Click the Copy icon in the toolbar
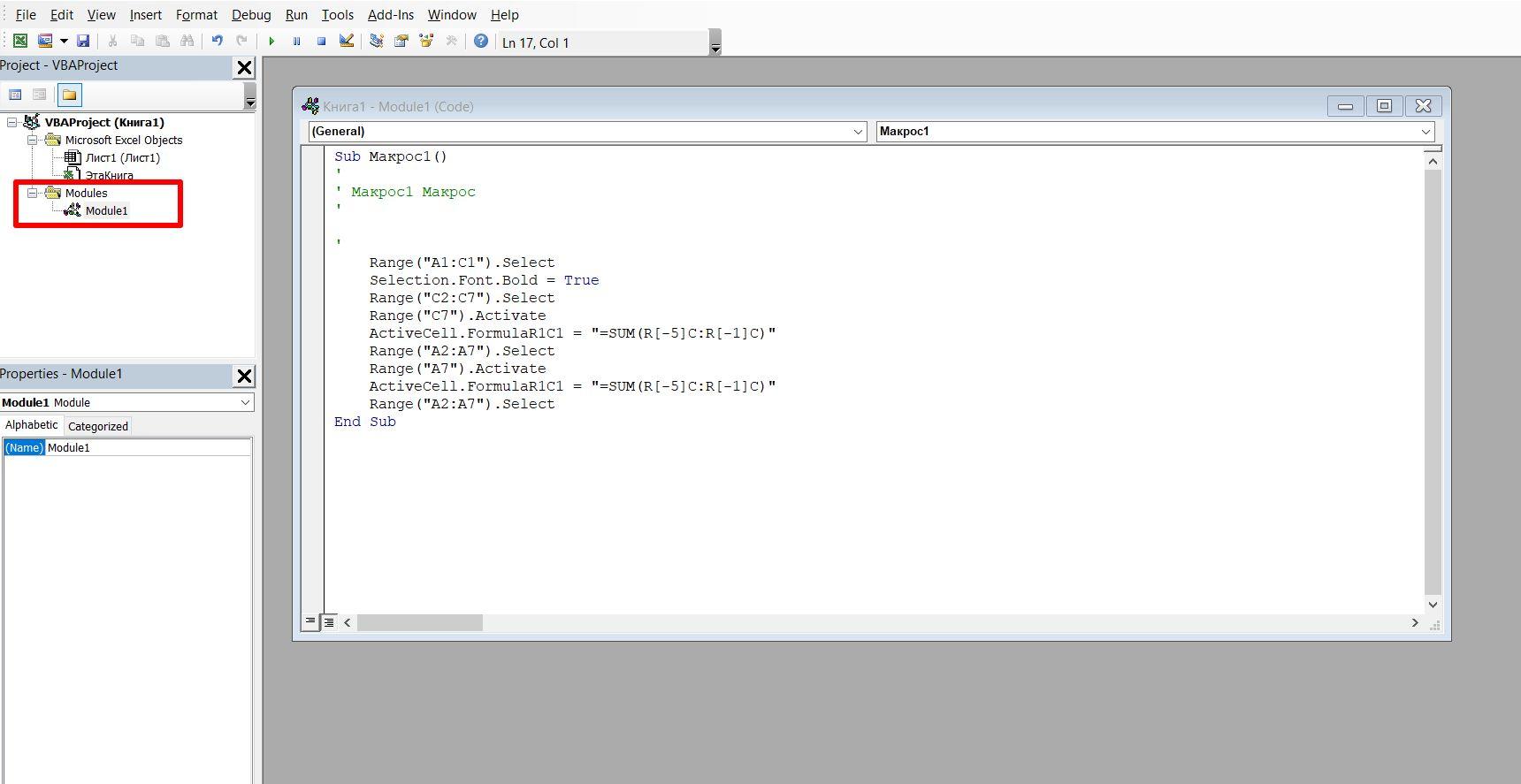This screenshot has height=784, width=1521. pyautogui.click(x=137, y=41)
